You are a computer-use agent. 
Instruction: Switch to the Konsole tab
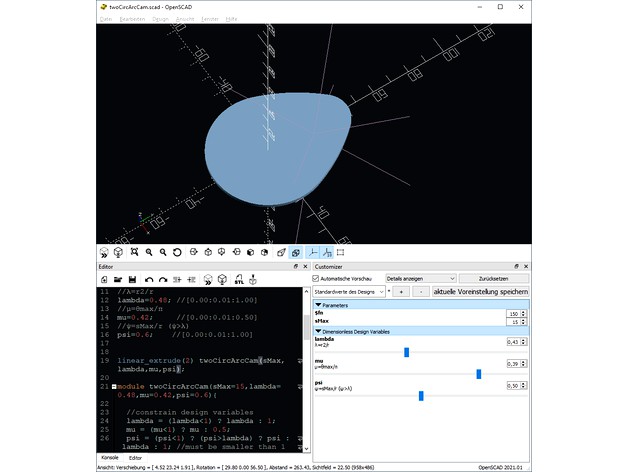110,457
